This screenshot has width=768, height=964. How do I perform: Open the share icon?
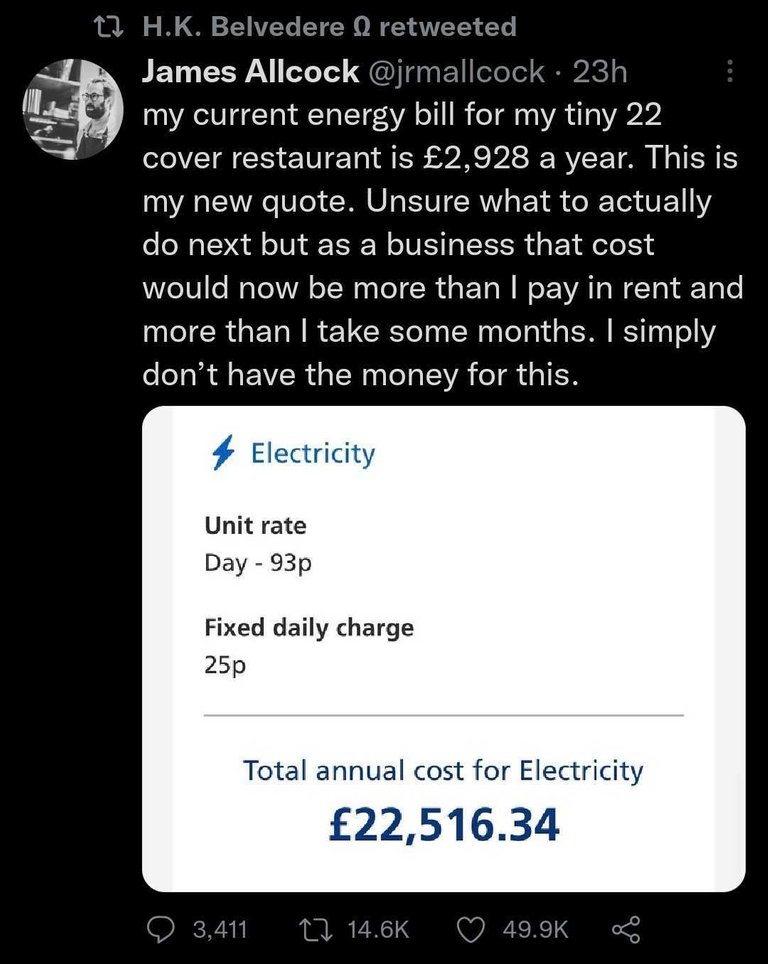[x=627, y=929]
